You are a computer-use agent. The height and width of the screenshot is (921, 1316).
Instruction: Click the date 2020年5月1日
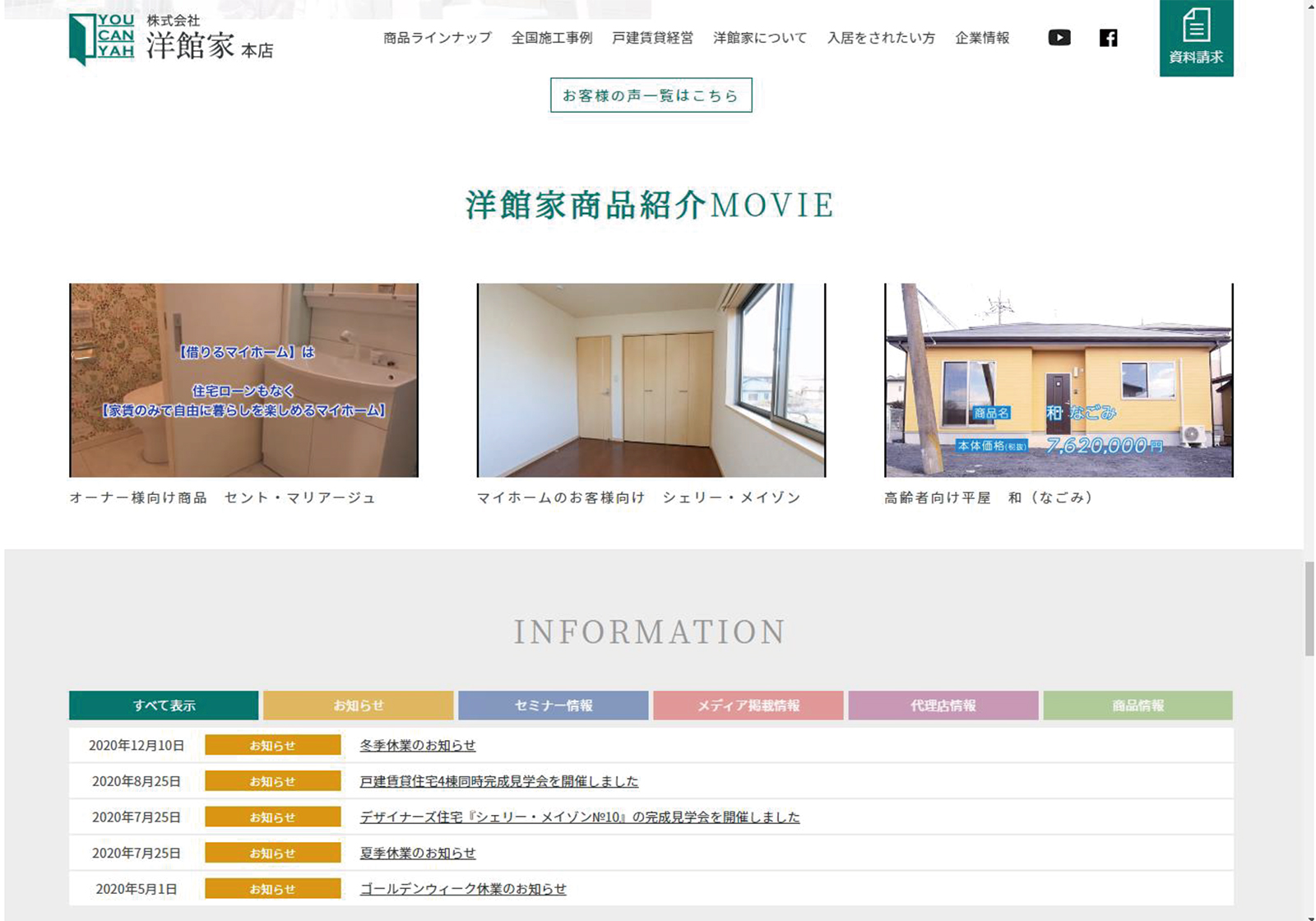click(x=137, y=889)
